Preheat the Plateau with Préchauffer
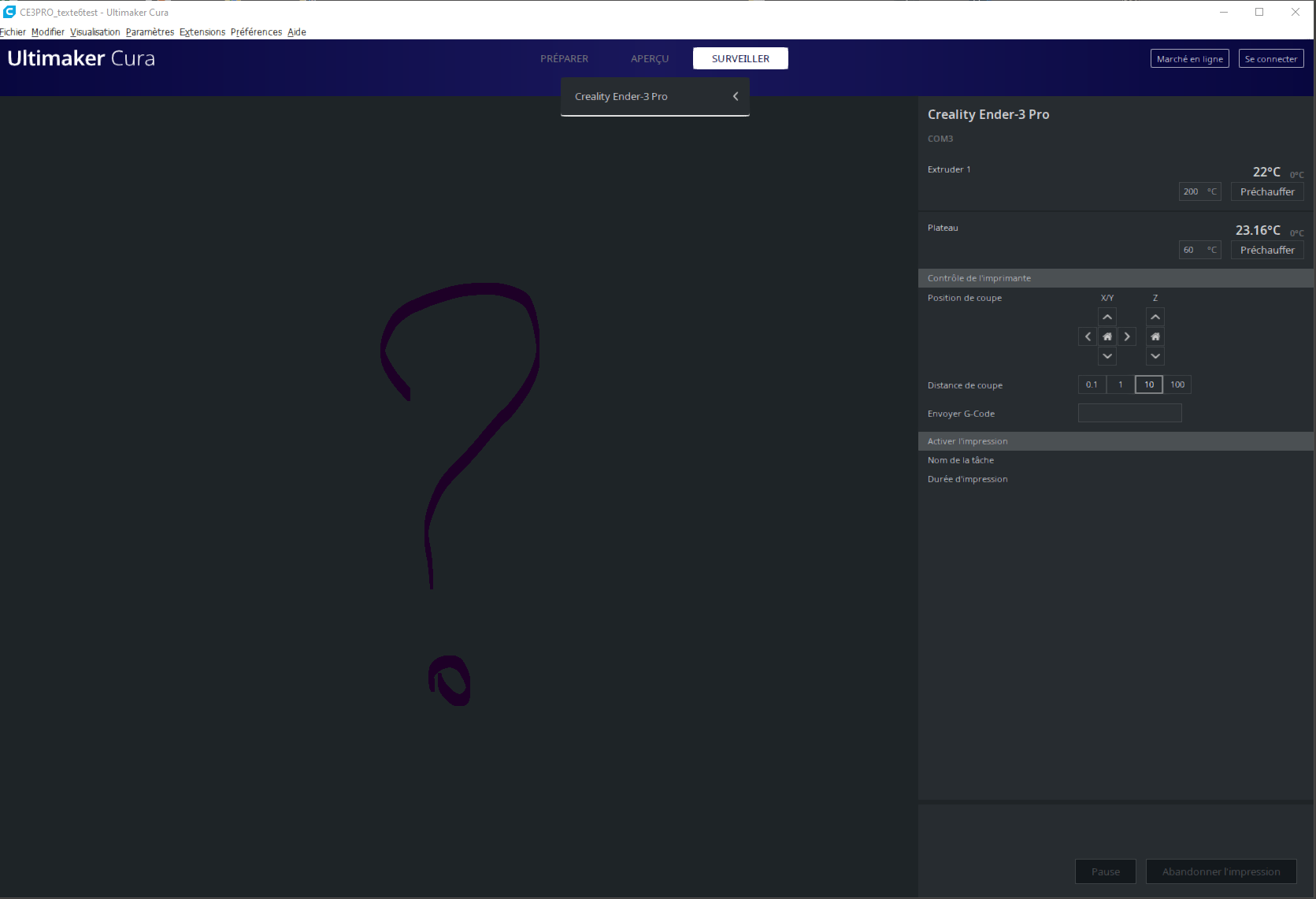This screenshot has width=1316, height=899. 1267,250
